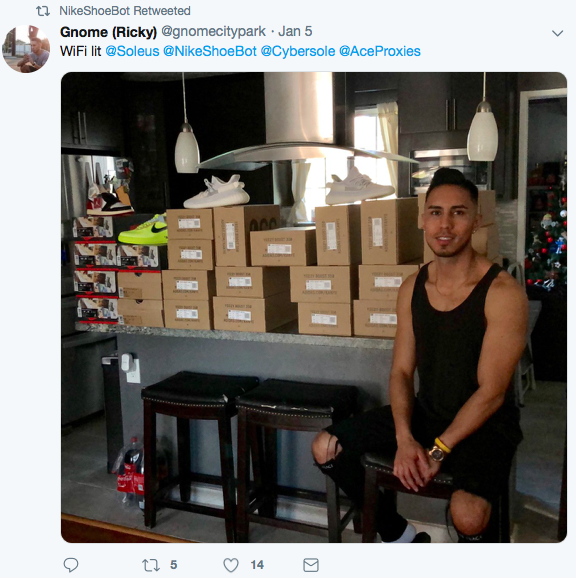Click the small retweet icon beside NikeShoeBot Retweeted
This screenshot has width=576, height=578.
click(x=43, y=11)
